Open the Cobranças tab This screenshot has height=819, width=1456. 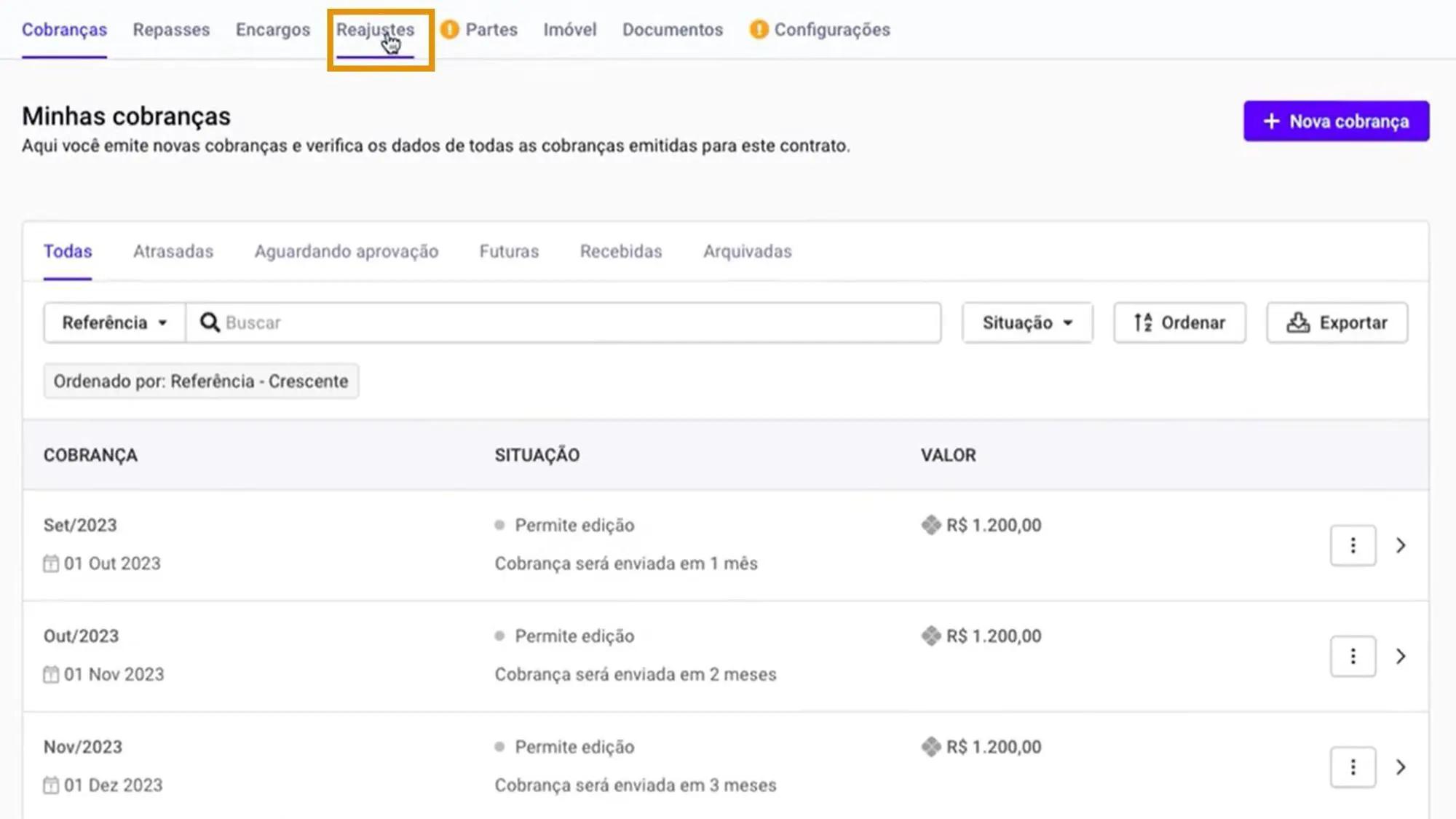click(x=64, y=30)
